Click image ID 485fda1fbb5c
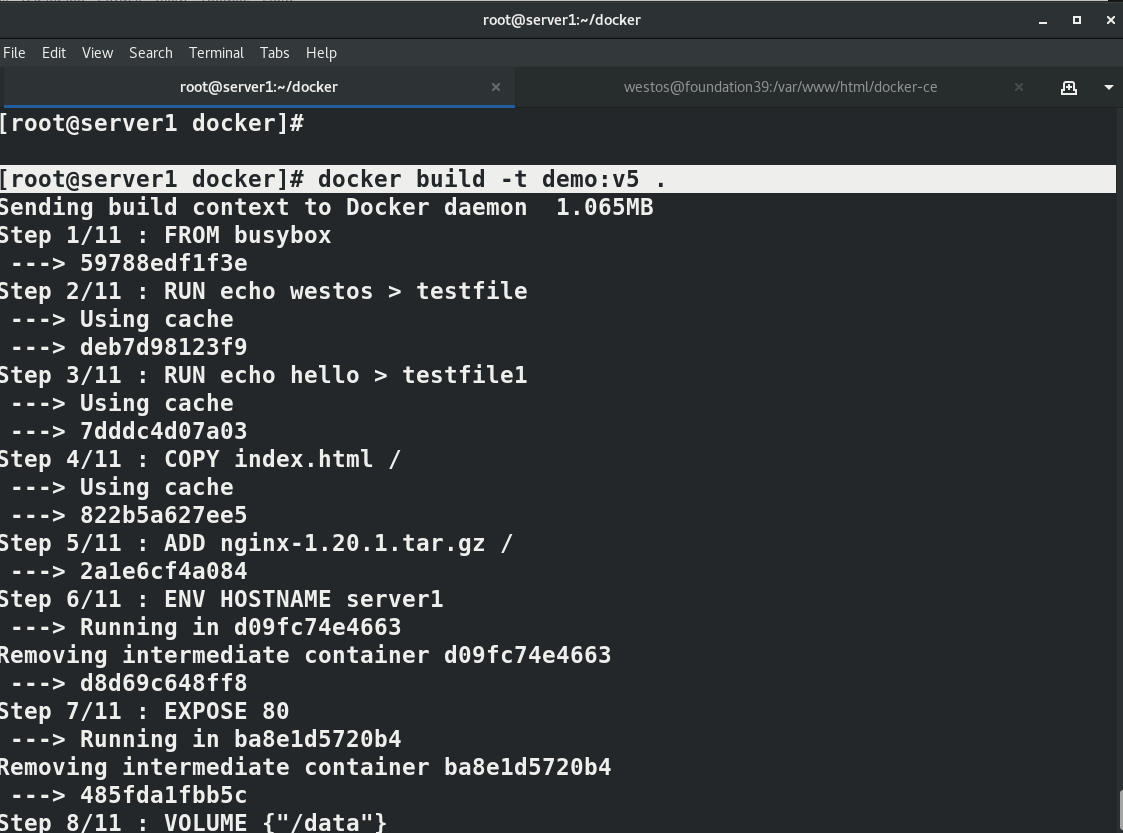 (163, 794)
